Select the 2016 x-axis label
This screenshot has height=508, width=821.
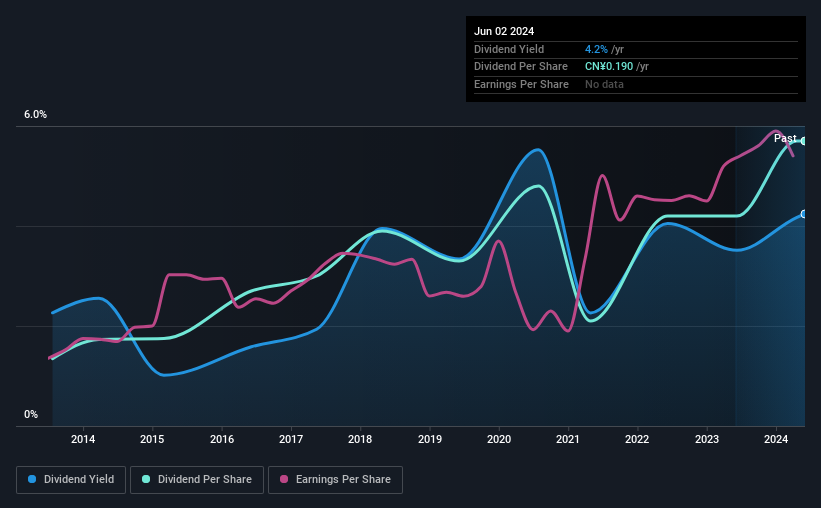pyautogui.click(x=222, y=439)
